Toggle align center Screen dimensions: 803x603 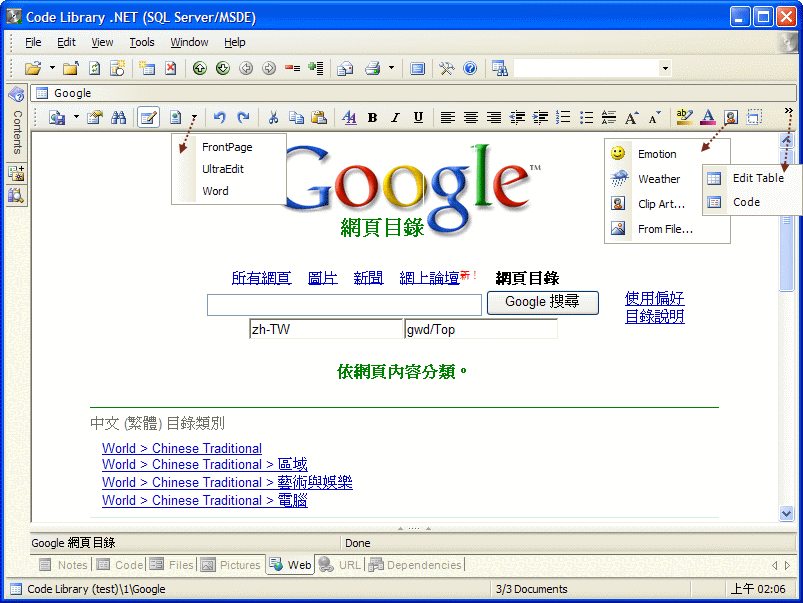[x=471, y=118]
